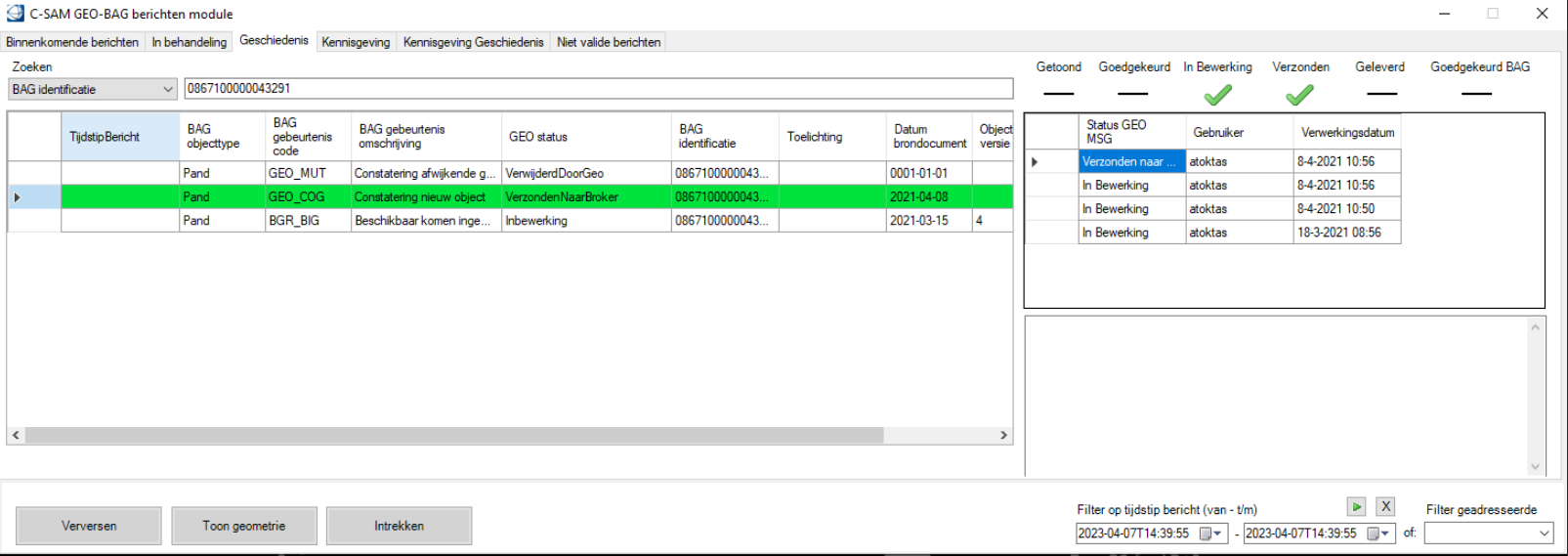Click the C-SAM application icon in title bar
Screen dimensions: 1568x556
coord(15,14)
